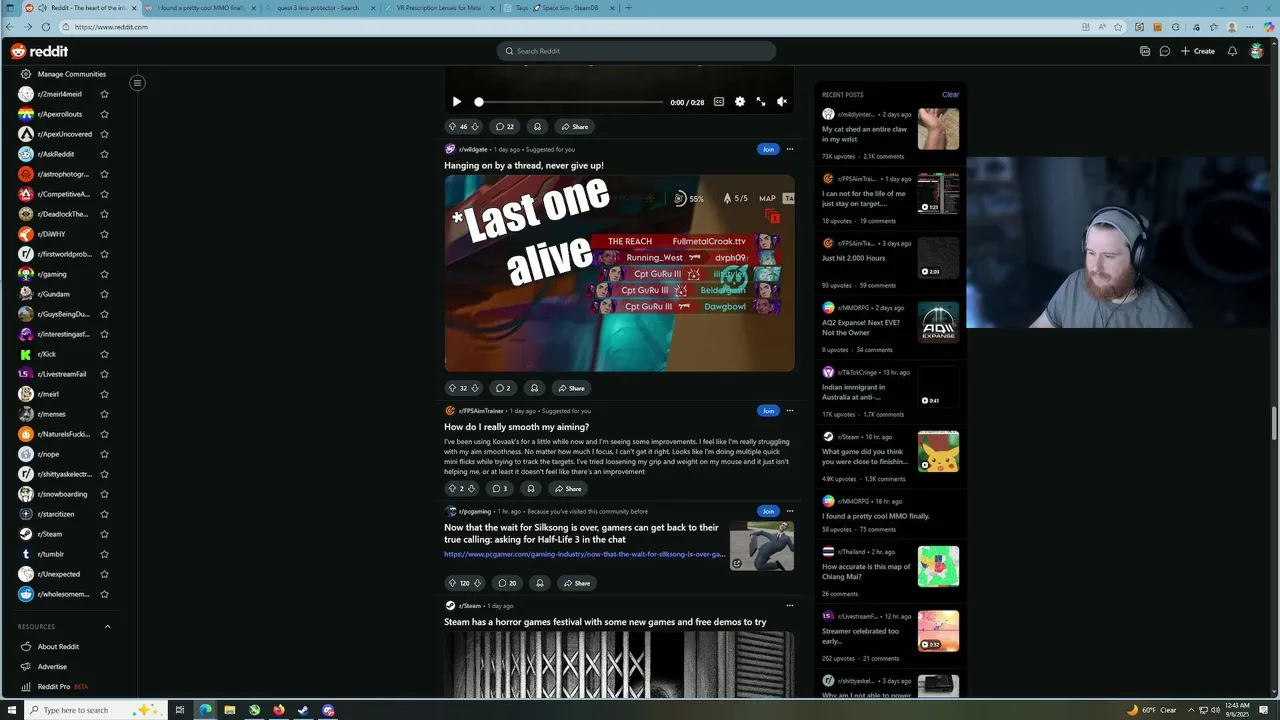
Task: Upvote the smooth aiming post
Action: coord(452,489)
